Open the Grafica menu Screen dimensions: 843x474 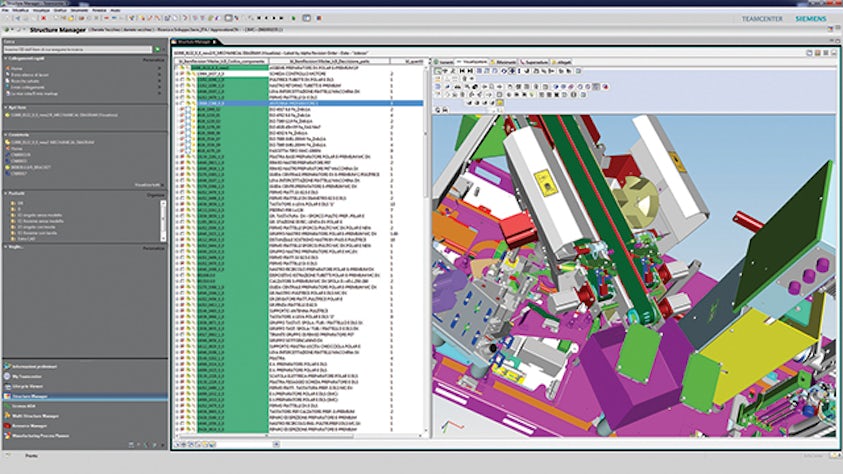60,10
